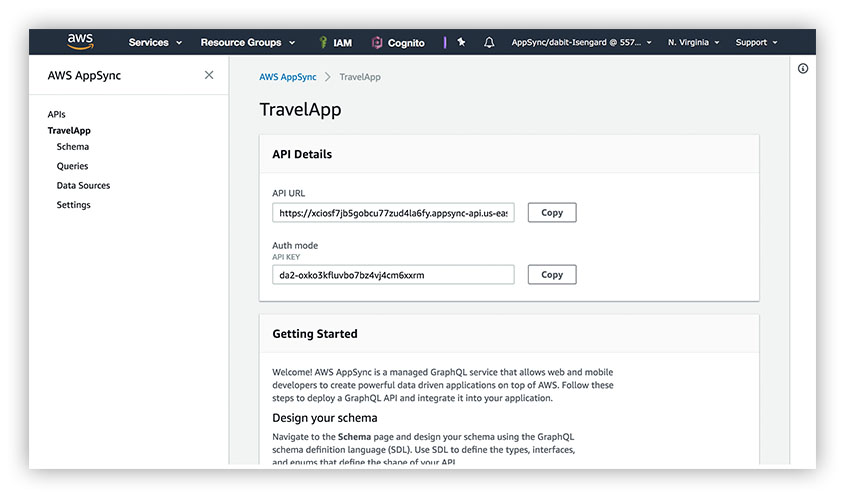The image size is (850, 501).
Task: Expand the Services menu
Action: coord(155,42)
